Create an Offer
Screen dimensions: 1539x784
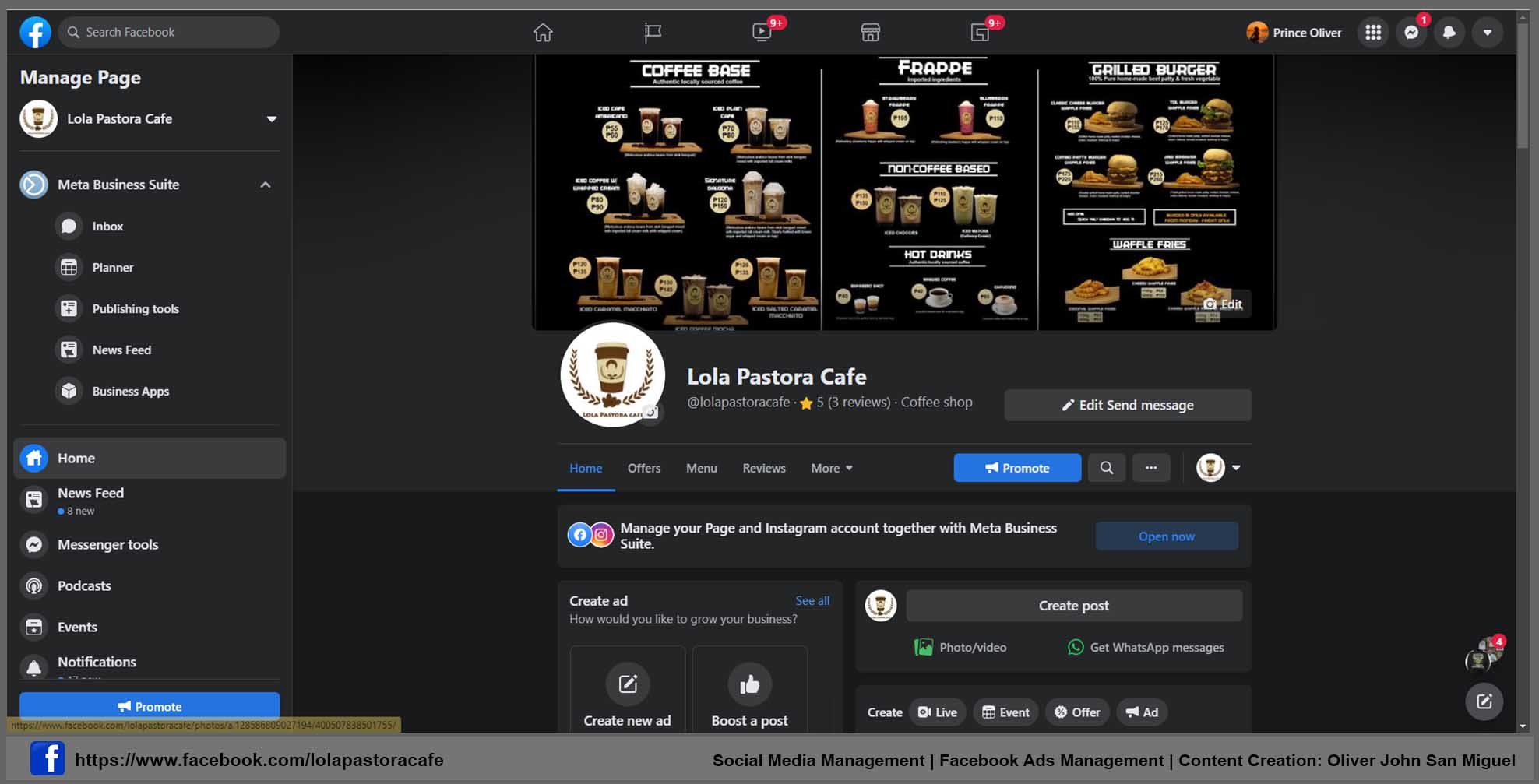[x=1077, y=712]
